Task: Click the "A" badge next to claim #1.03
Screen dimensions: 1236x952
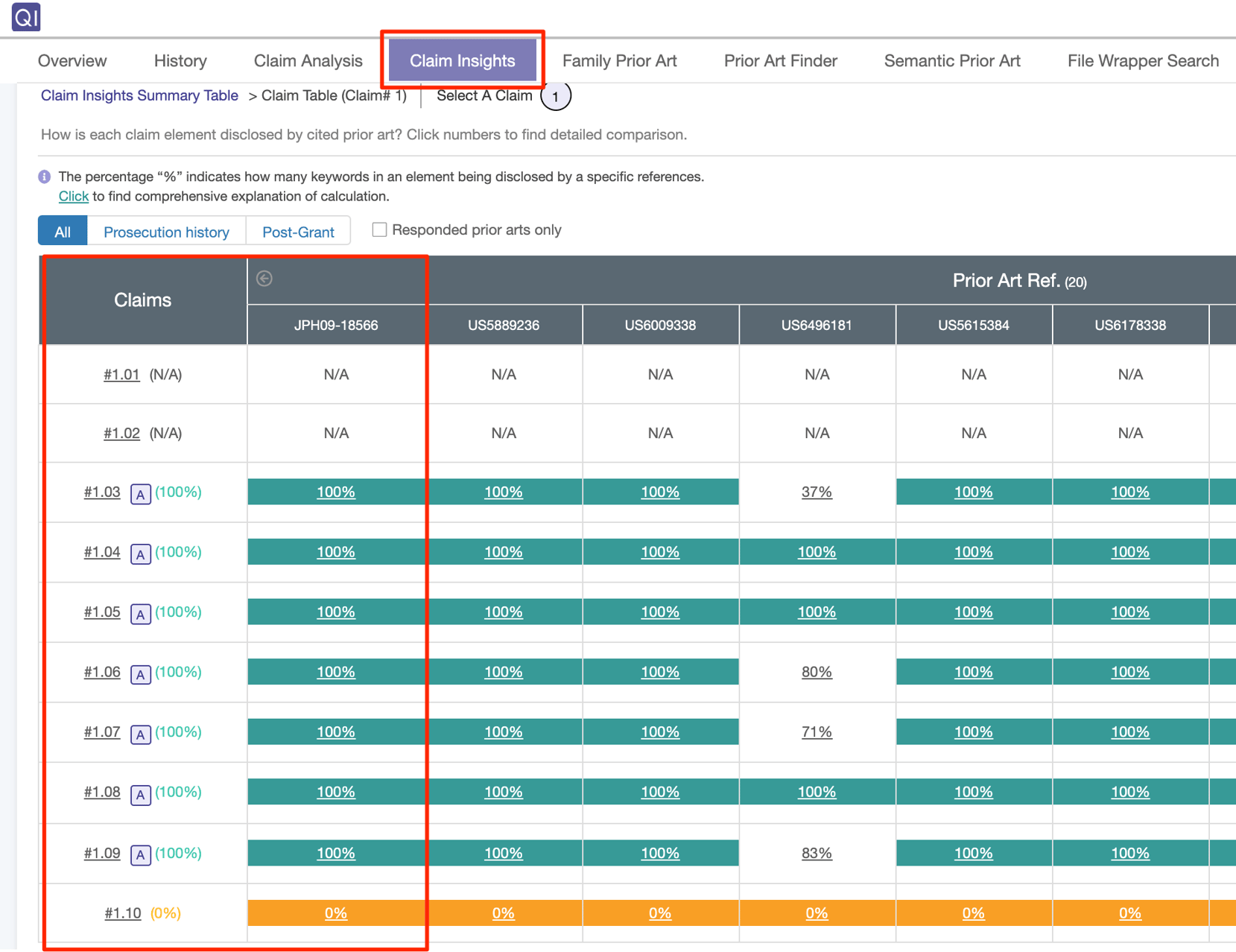Action: [140, 493]
